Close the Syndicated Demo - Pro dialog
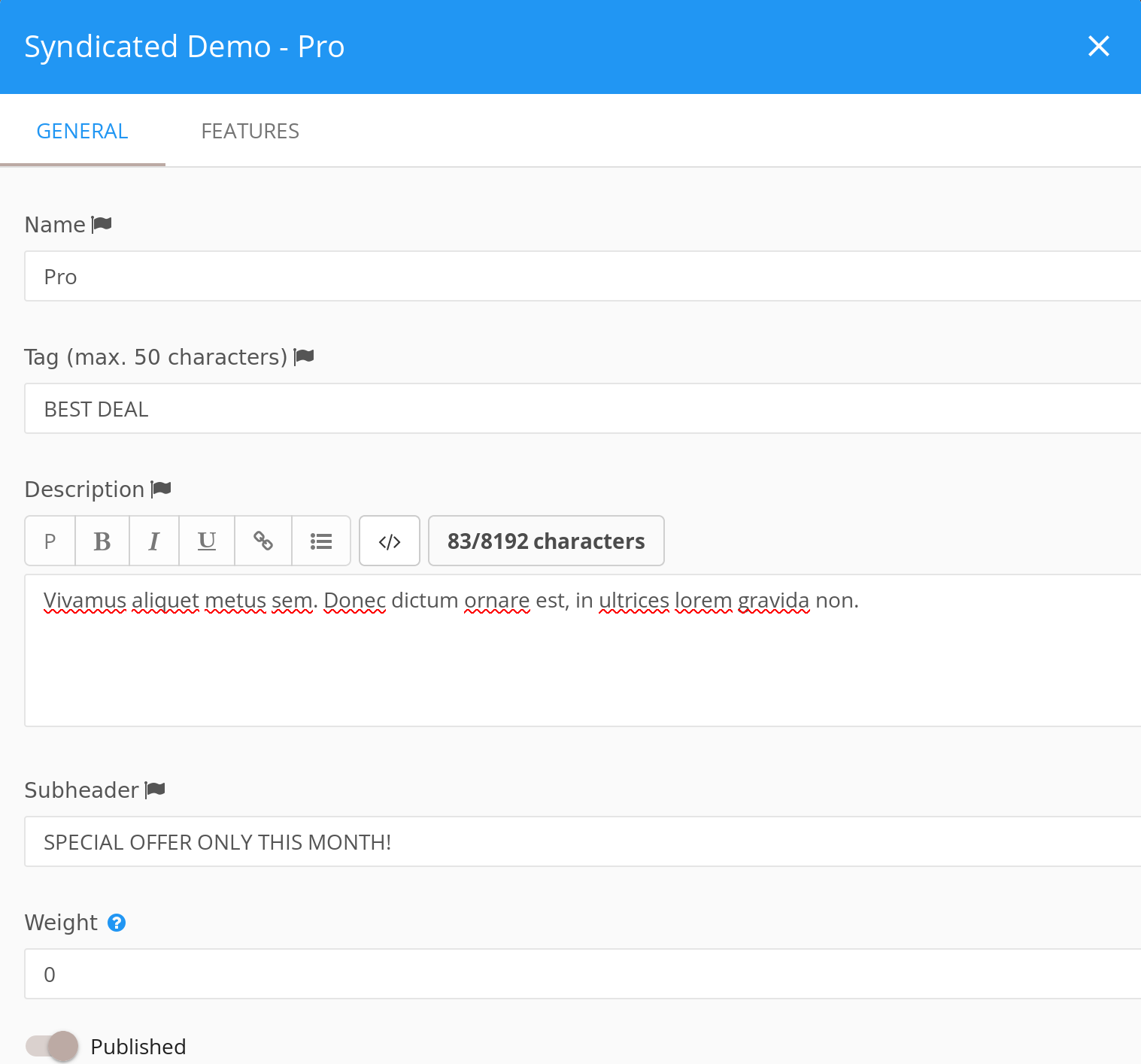The image size is (1141, 1064). tap(1098, 47)
